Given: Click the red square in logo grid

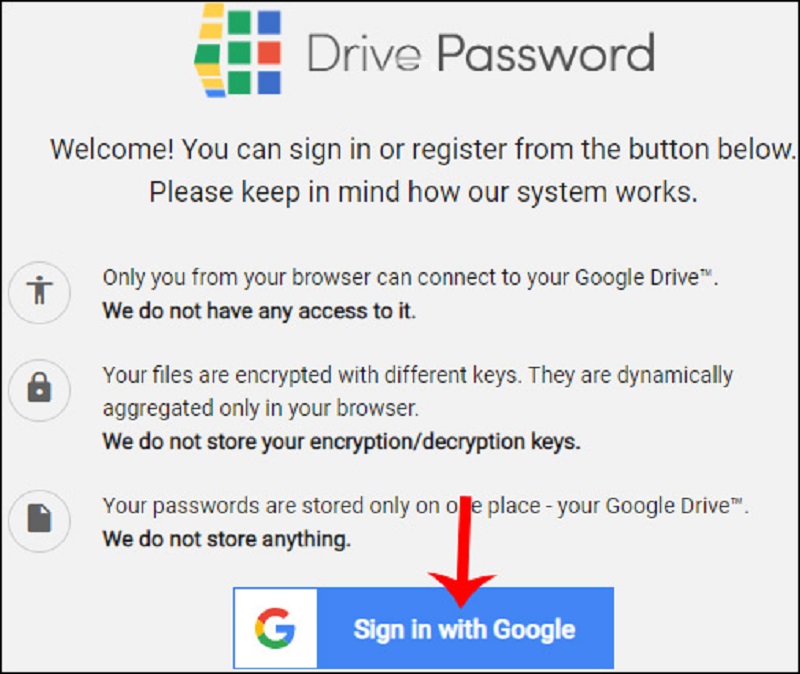Looking at the screenshot, I should (269, 53).
